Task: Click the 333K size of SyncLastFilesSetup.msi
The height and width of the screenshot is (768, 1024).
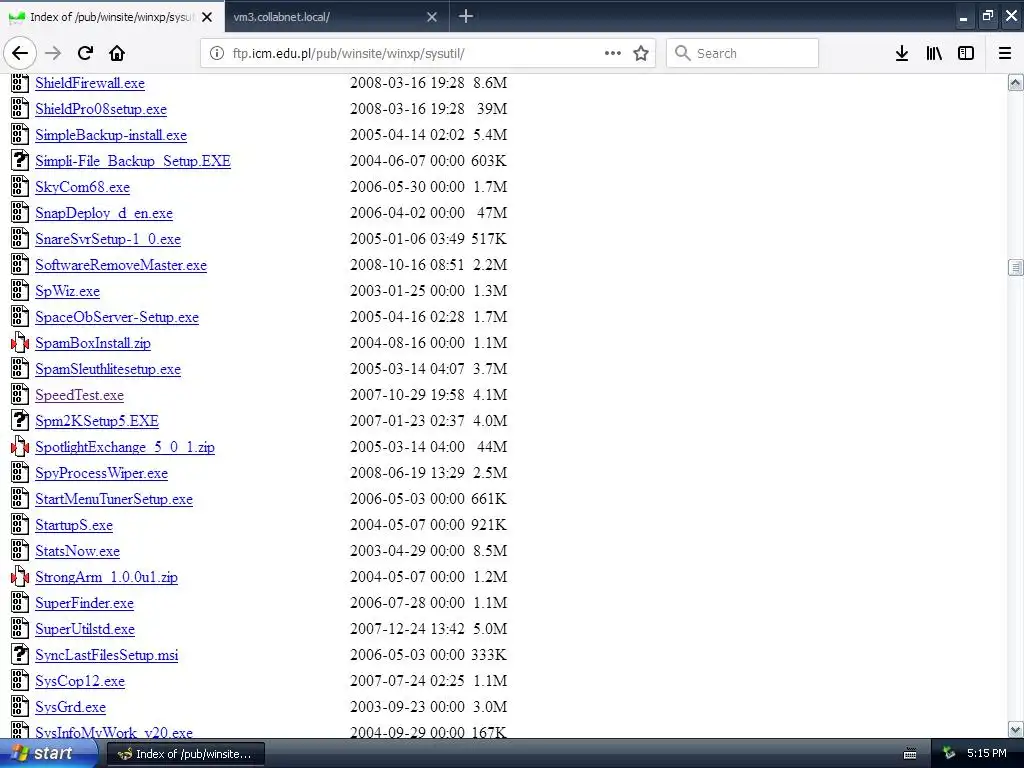Action: (488, 654)
